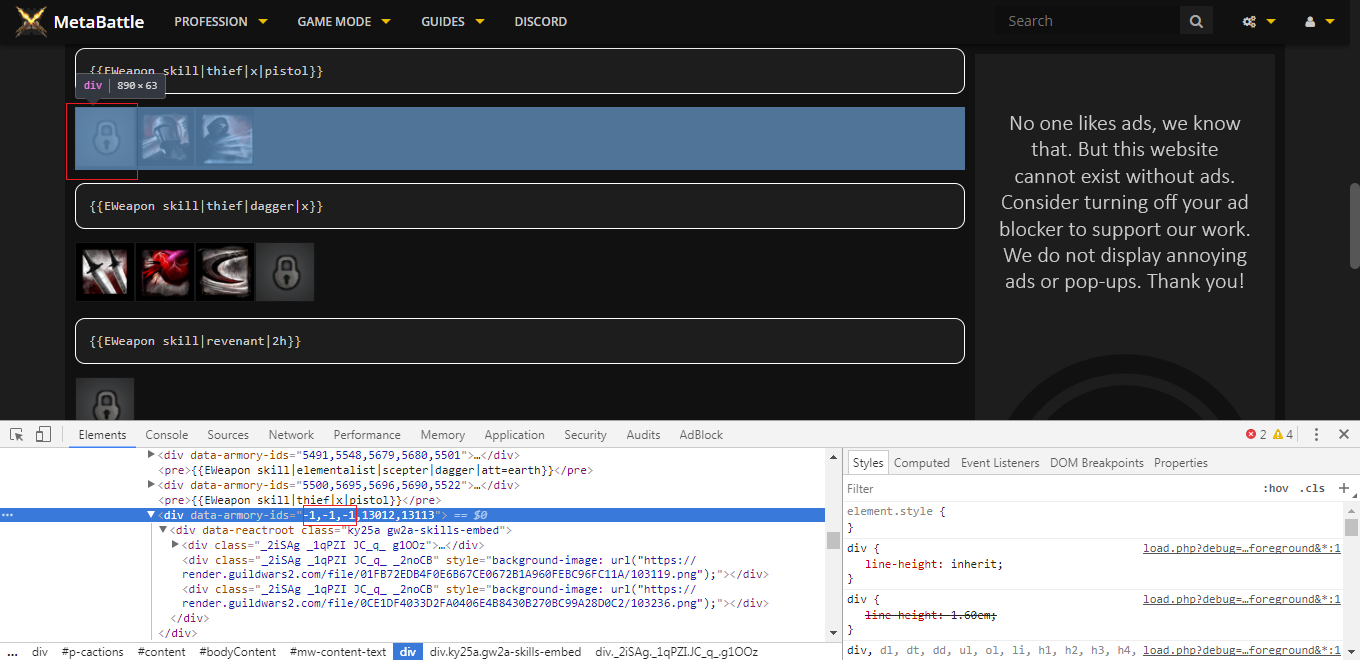Viewport: 1360px width, 660px height.
Task: Select the Styles sidebar tab
Action: tap(868, 463)
